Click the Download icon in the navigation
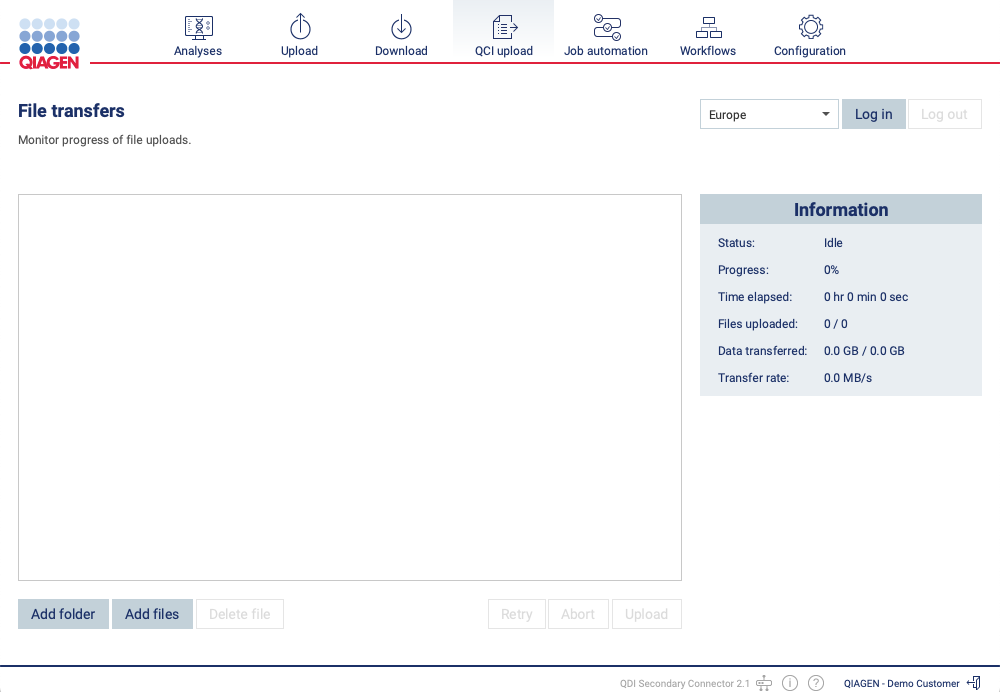The image size is (1000, 700). point(401,27)
